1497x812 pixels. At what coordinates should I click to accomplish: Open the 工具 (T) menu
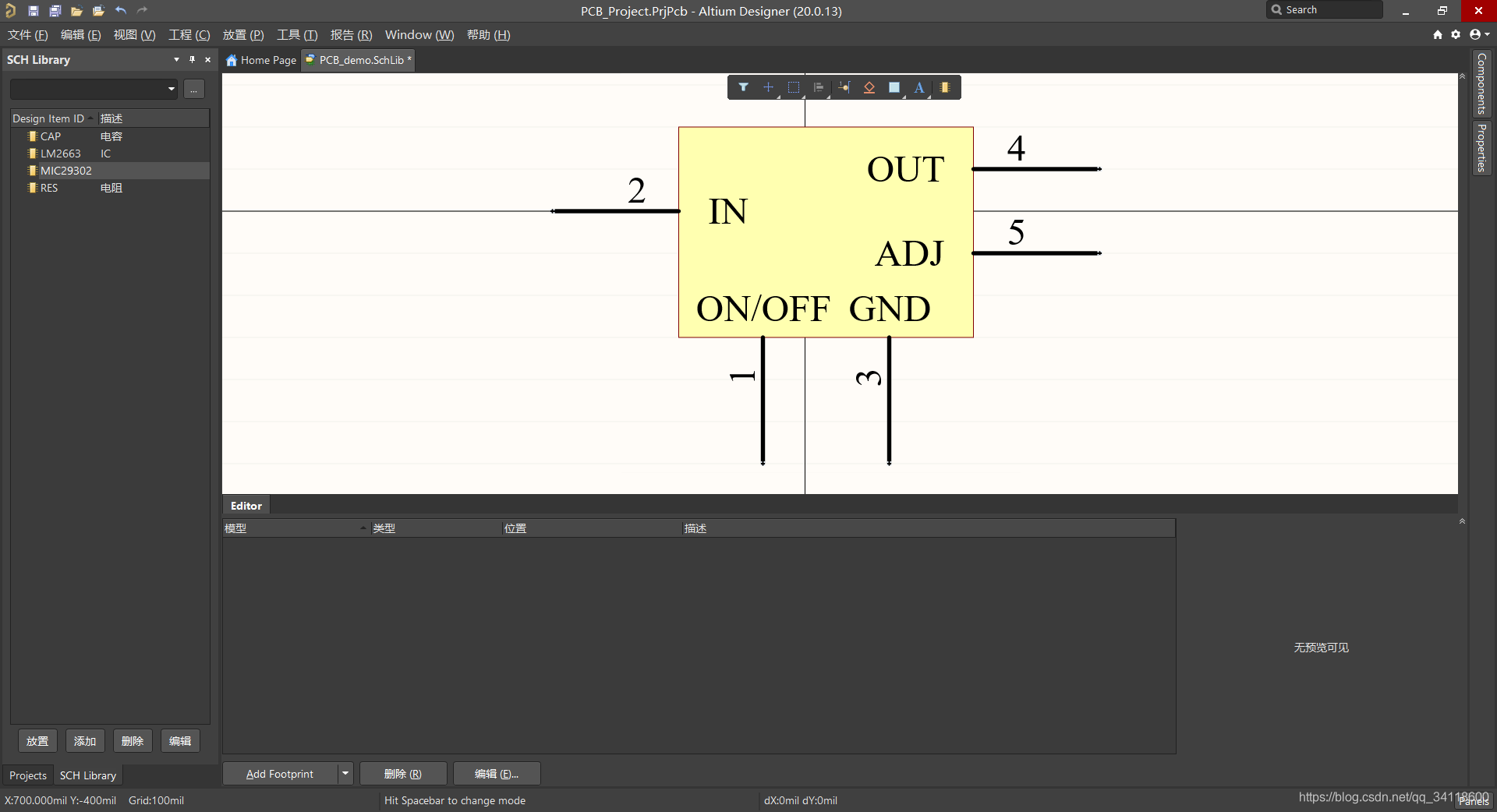(x=297, y=35)
